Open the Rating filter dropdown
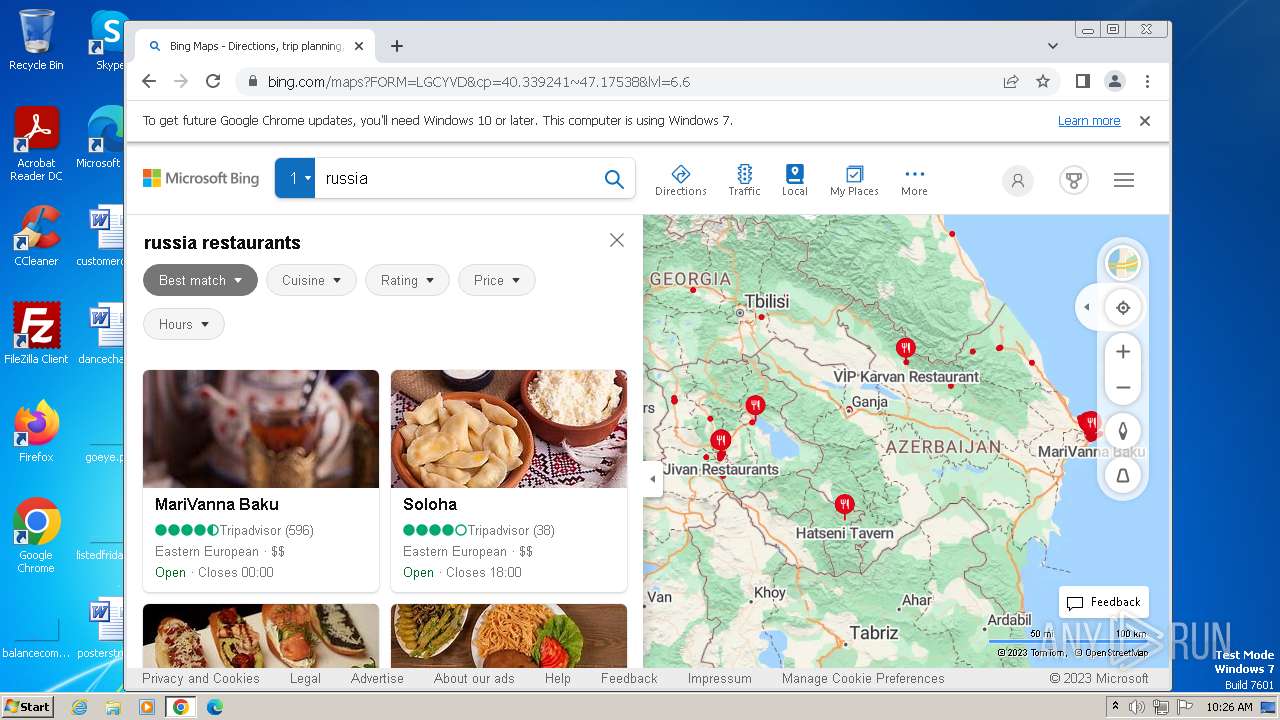Image resolution: width=1280 pixels, height=720 pixels. (406, 280)
